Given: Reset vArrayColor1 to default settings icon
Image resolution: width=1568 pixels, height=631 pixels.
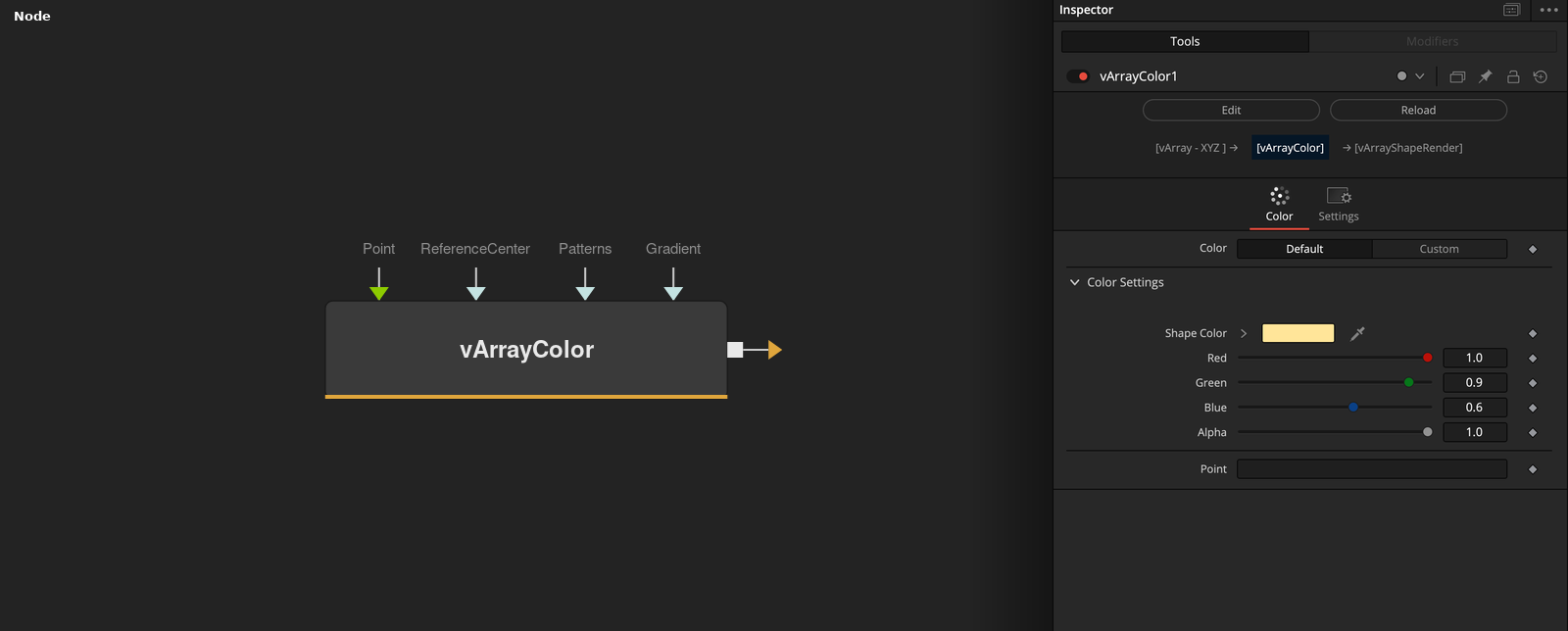Looking at the screenshot, I should coord(1541,76).
